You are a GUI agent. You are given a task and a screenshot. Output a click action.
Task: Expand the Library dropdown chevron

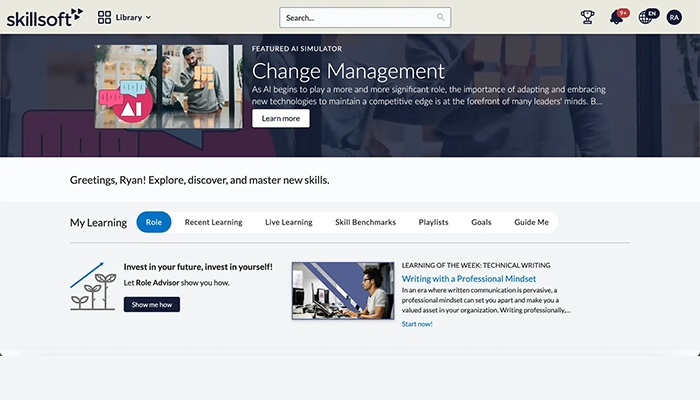click(x=149, y=17)
